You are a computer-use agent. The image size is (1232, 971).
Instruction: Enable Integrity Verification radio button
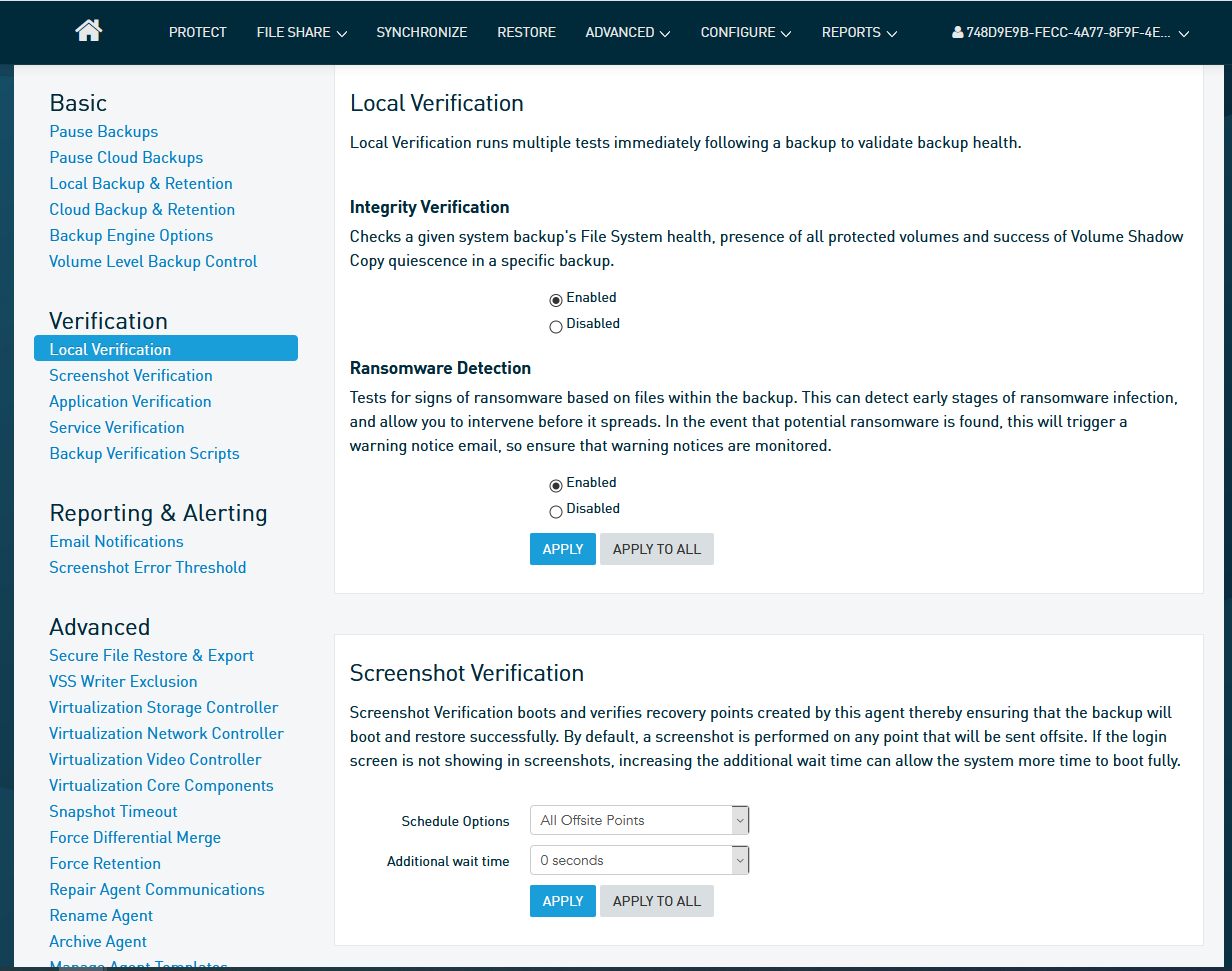click(556, 300)
